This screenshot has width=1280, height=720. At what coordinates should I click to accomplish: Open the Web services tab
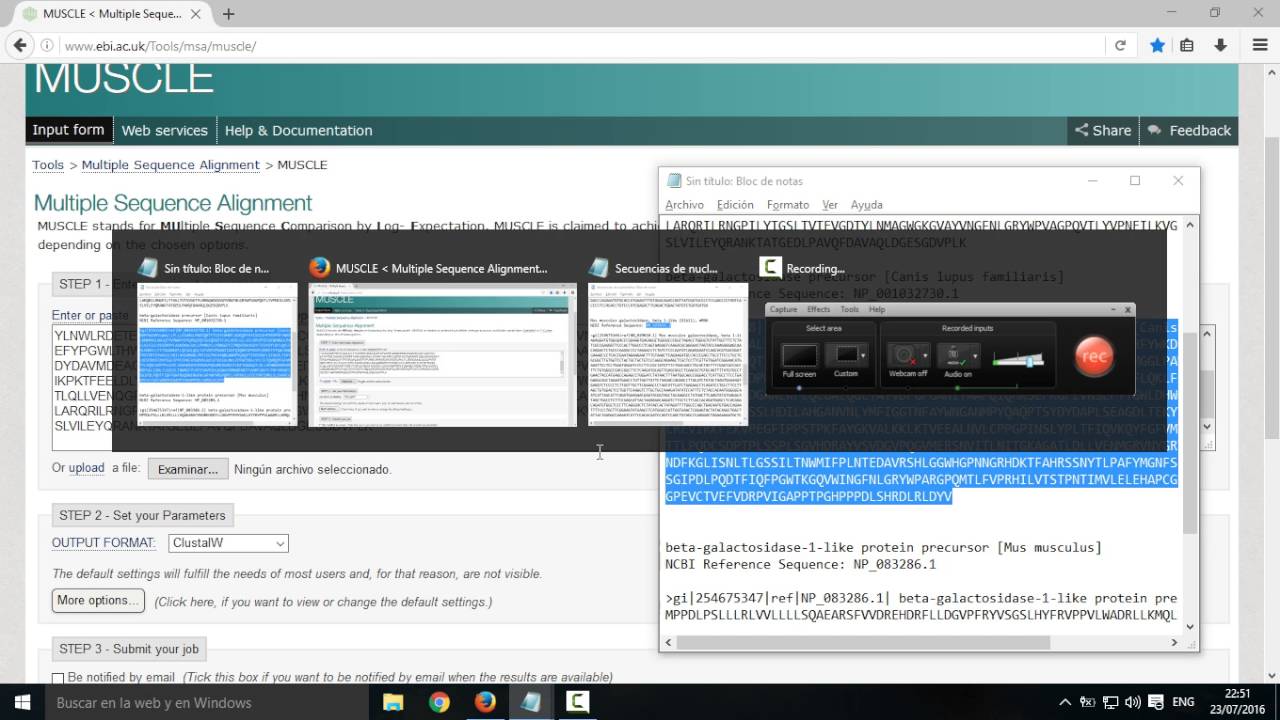164,131
